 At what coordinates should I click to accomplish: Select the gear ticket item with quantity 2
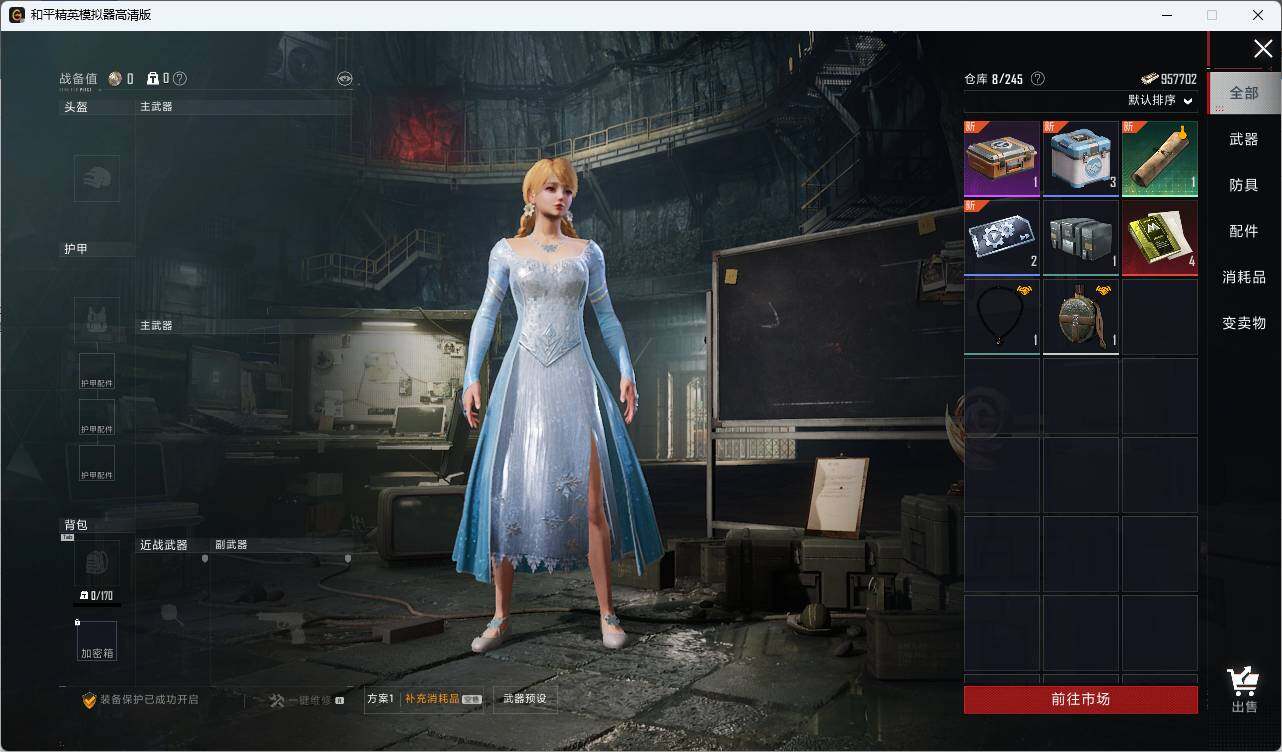1002,237
